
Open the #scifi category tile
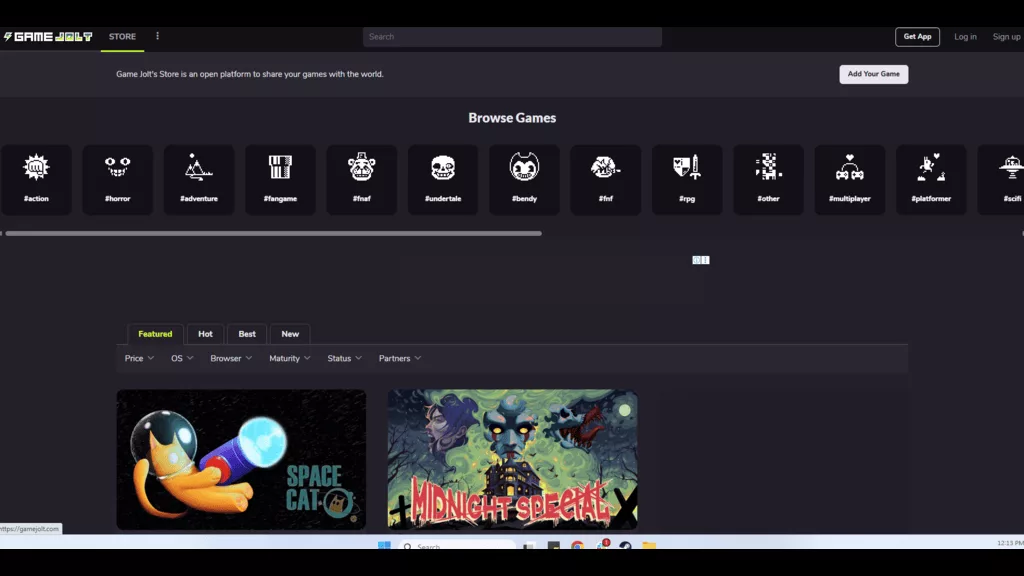point(1000,180)
